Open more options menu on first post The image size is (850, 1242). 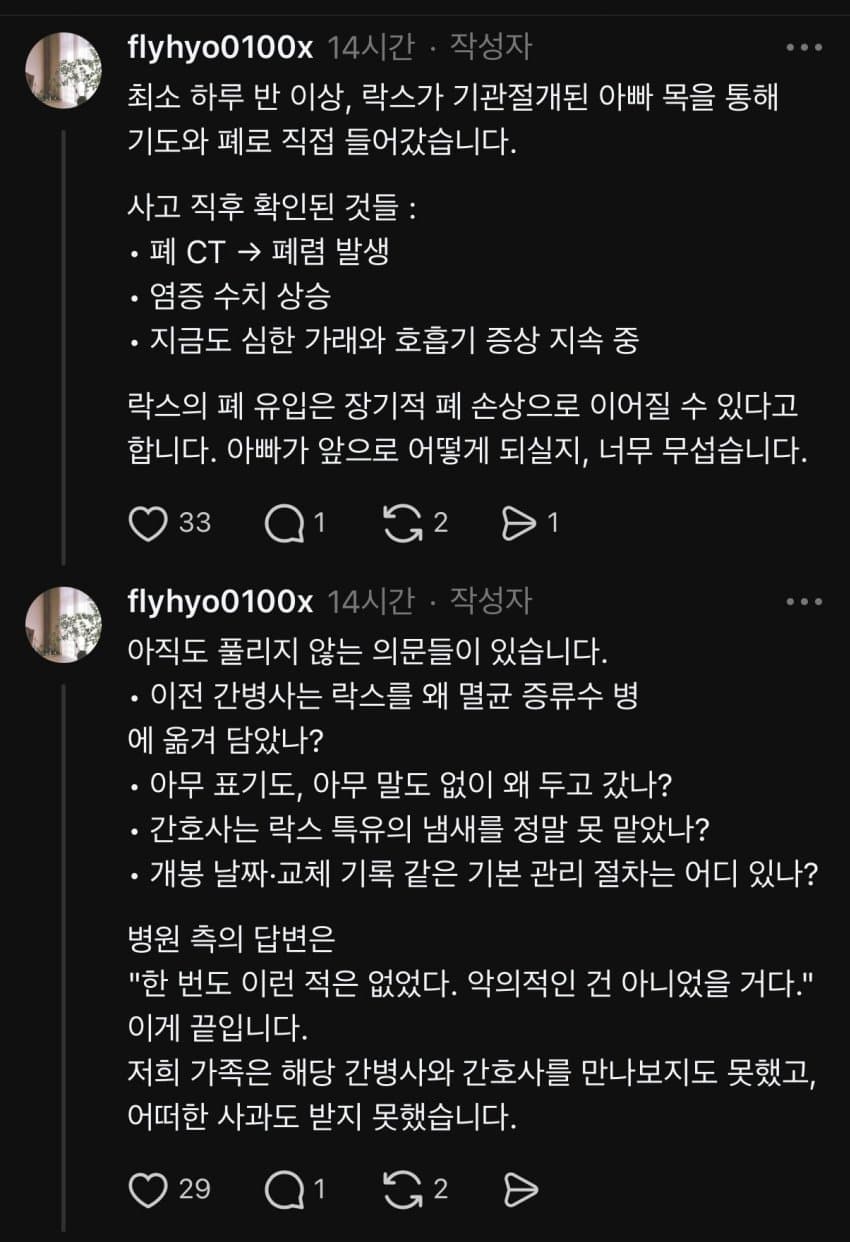(x=804, y=47)
